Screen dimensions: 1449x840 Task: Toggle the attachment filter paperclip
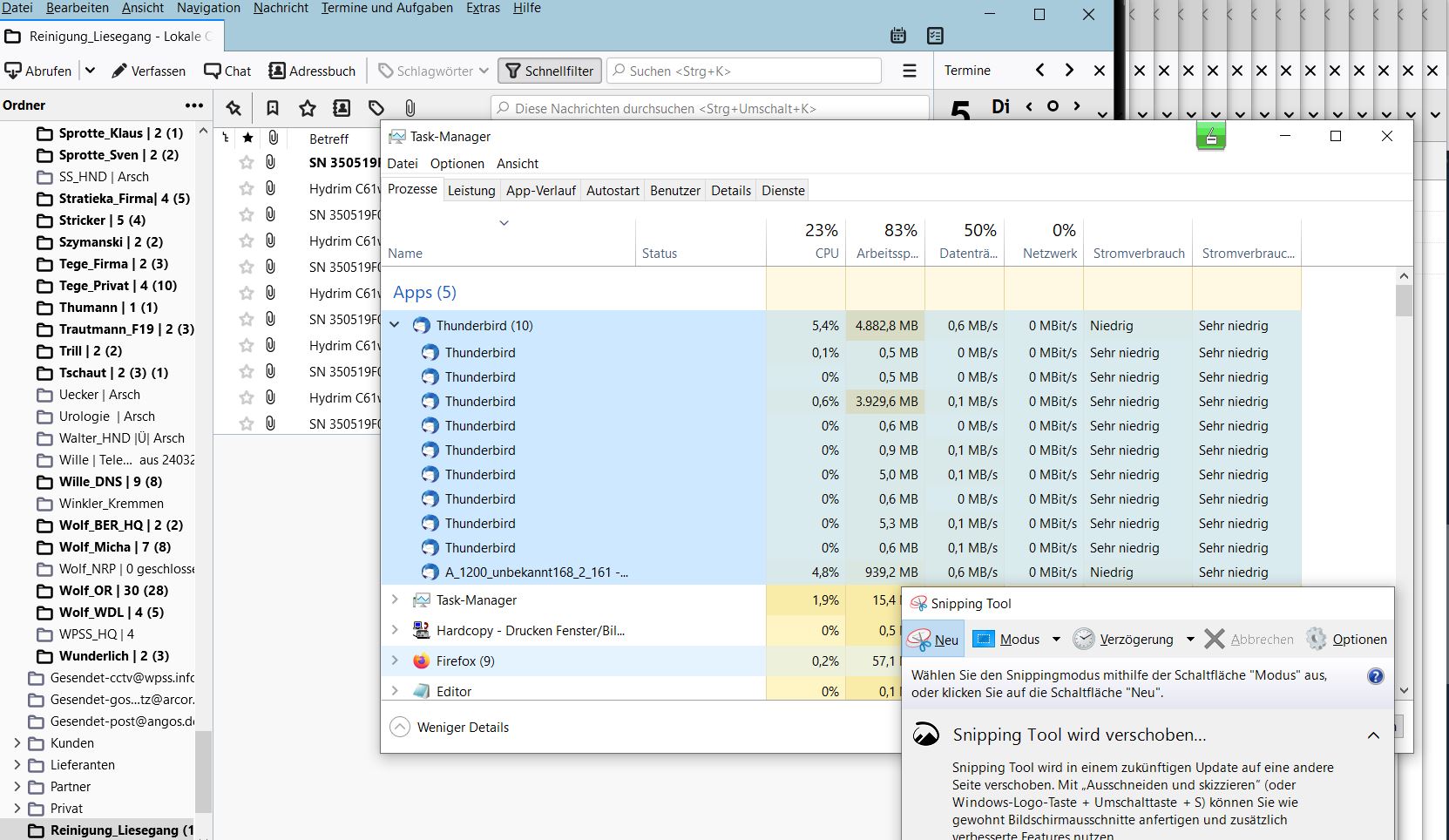pyautogui.click(x=410, y=108)
